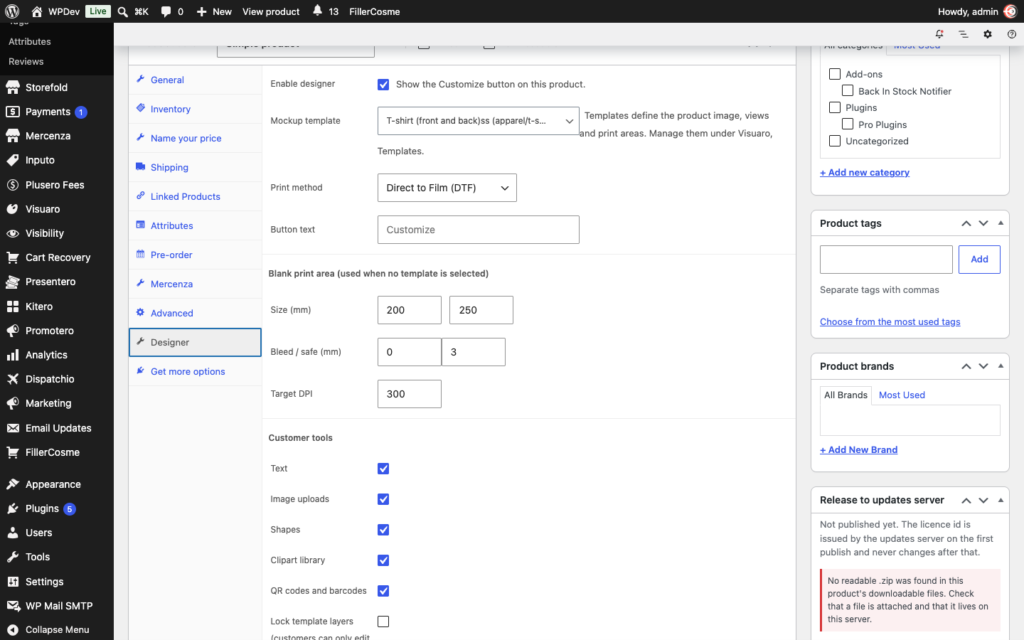Screen dimensions: 1024x640
Task: Select Most Used brands tab
Action: tap(901, 395)
